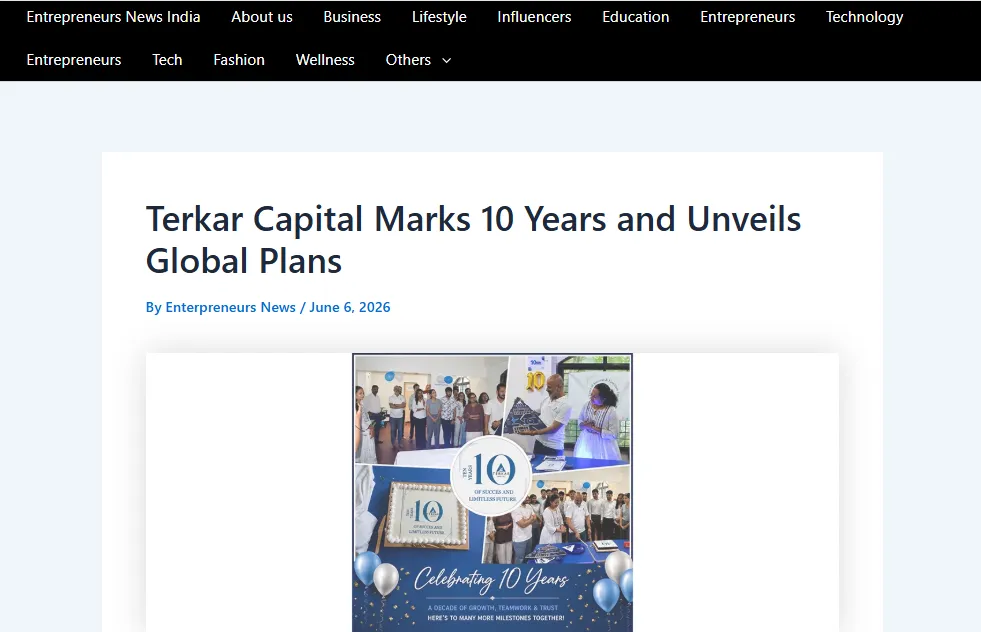Open the Tech category
The image size is (981, 632).
coord(167,60)
